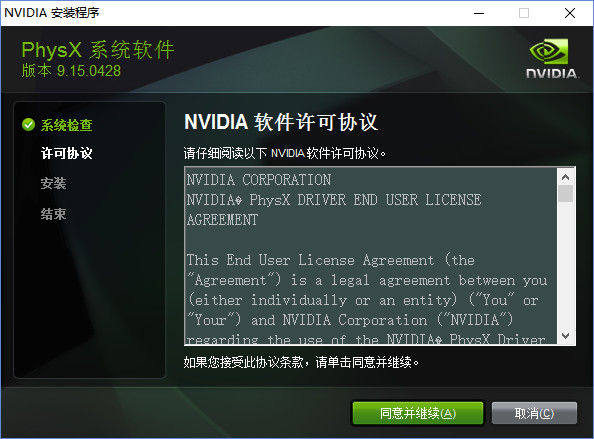The width and height of the screenshot is (594, 439).
Task: Click the empty scrollbar track below thumb
Action: 566,265
